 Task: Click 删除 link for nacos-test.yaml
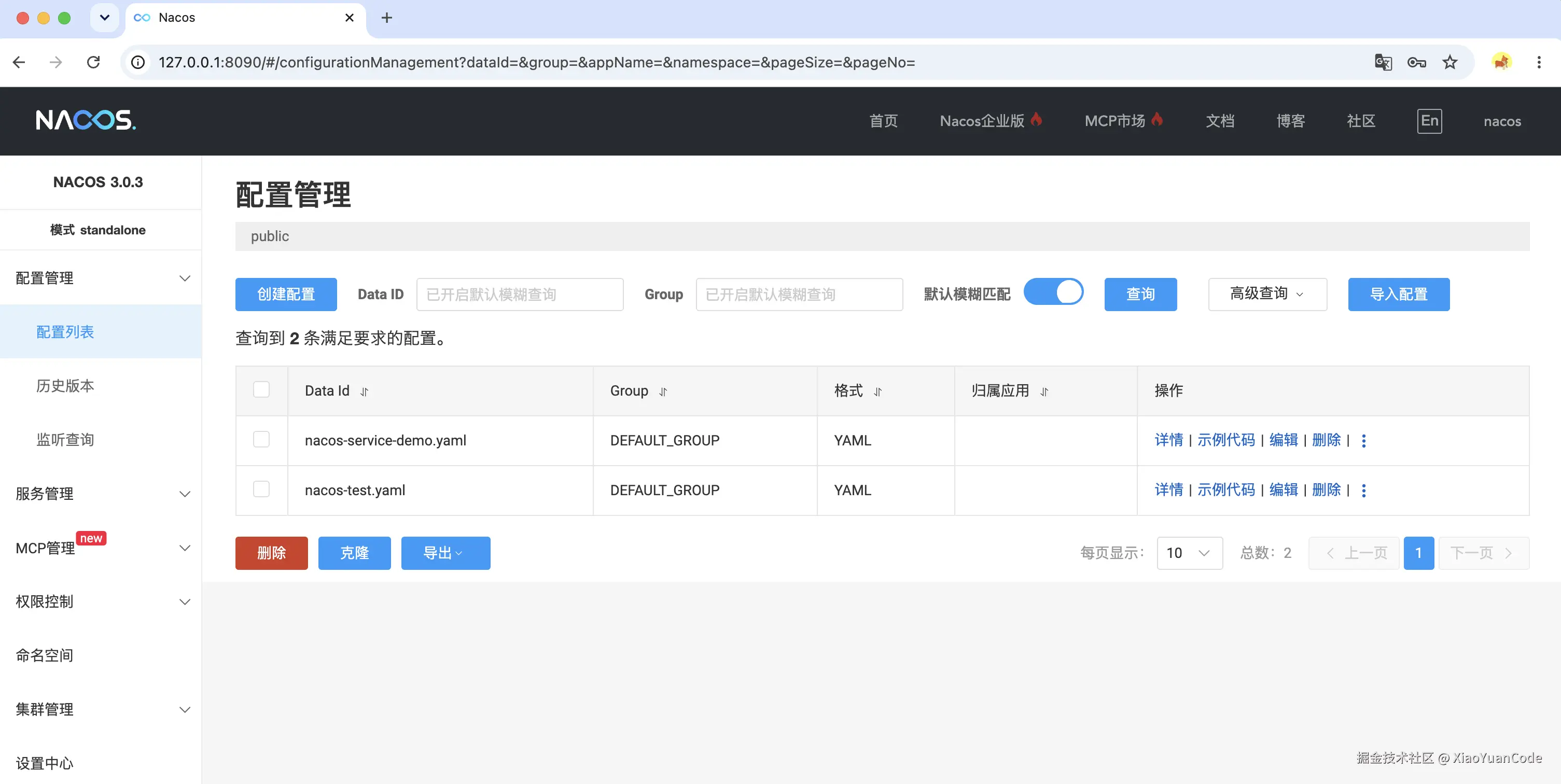(x=1326, y=490)
